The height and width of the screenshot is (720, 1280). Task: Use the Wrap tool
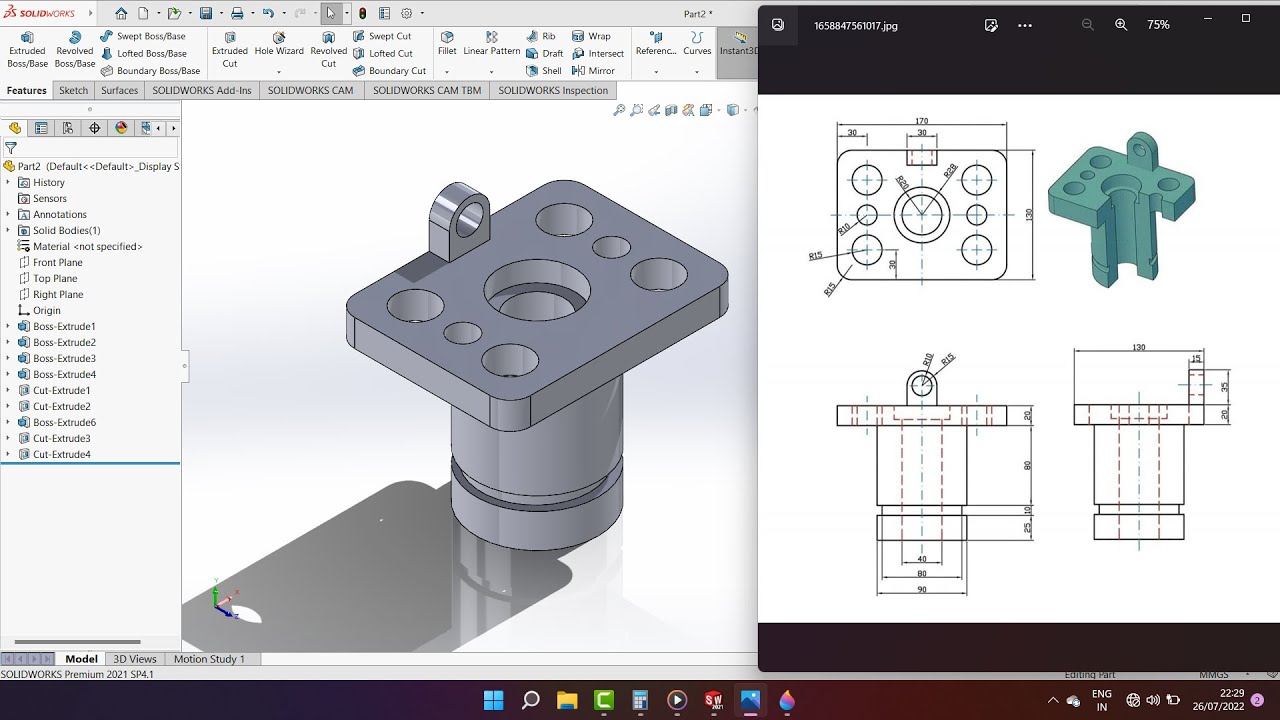coord(592,36)
